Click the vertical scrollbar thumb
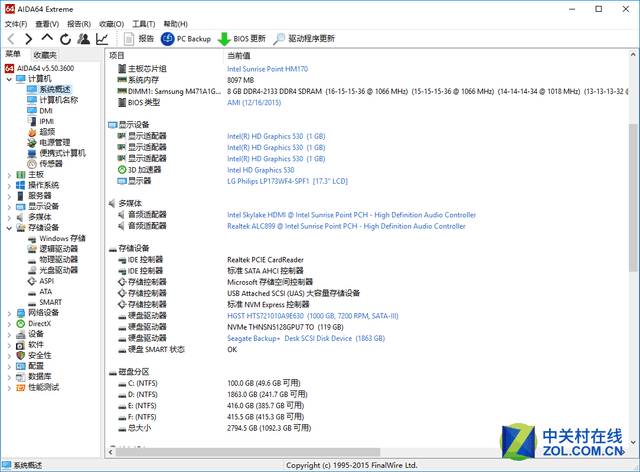This screenshot has height=472, width=640. pyautogui.click(x=633, y=197)
